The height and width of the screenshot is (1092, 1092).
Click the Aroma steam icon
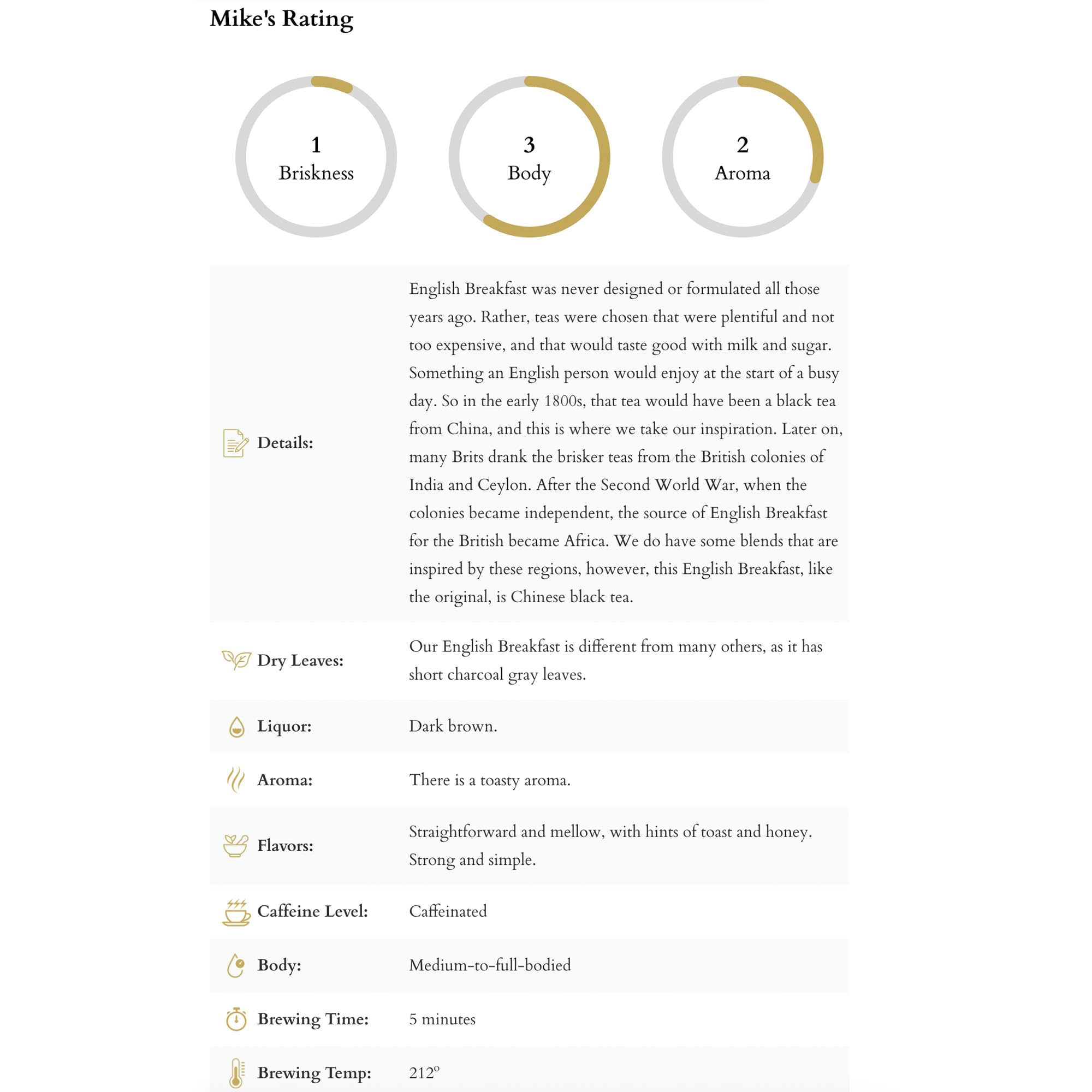point(235,780)
